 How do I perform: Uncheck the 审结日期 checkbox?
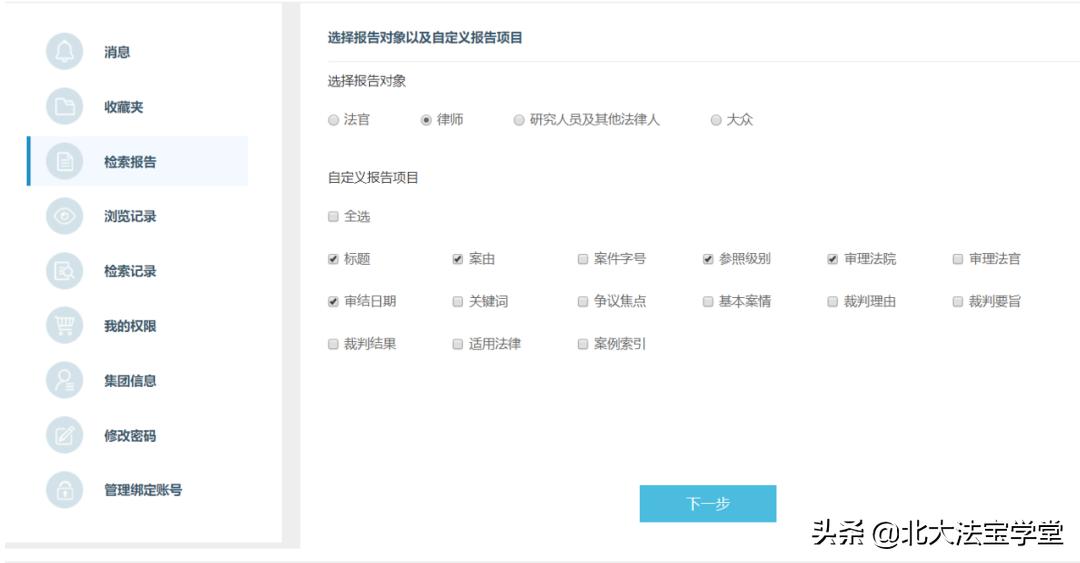[x=333, y=301]
